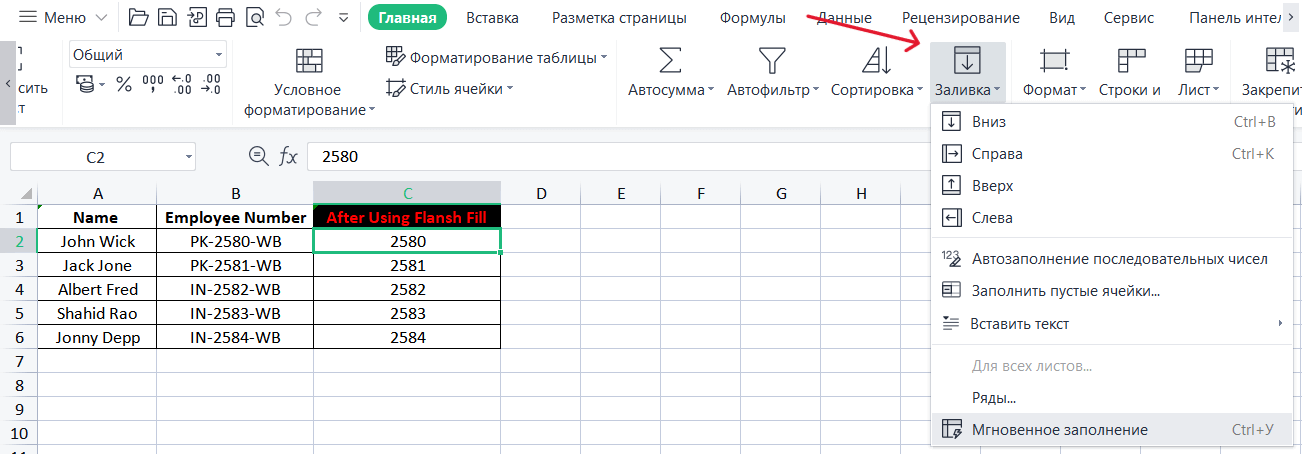Click the Print Preview icon
Screen dimensions: 1302x454
(x=255, y=18)
